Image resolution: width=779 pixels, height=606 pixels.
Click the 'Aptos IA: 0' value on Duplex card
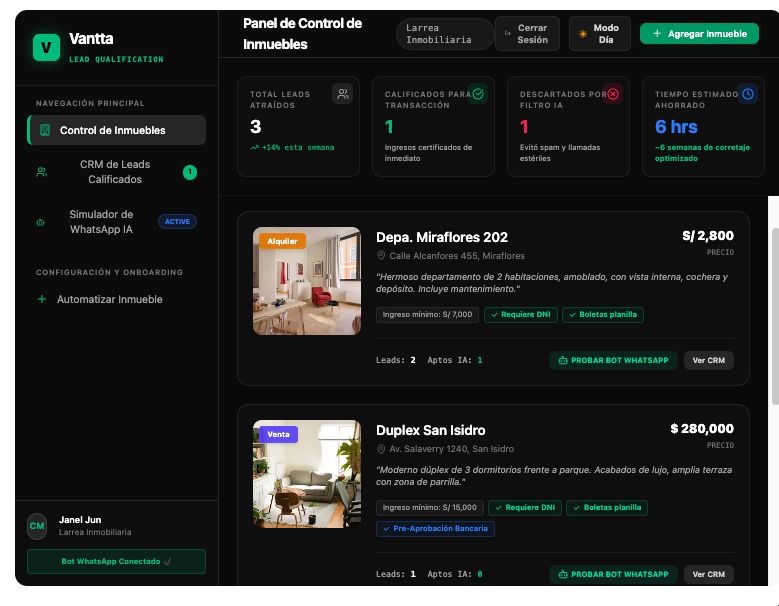click(x=455, y=574)
